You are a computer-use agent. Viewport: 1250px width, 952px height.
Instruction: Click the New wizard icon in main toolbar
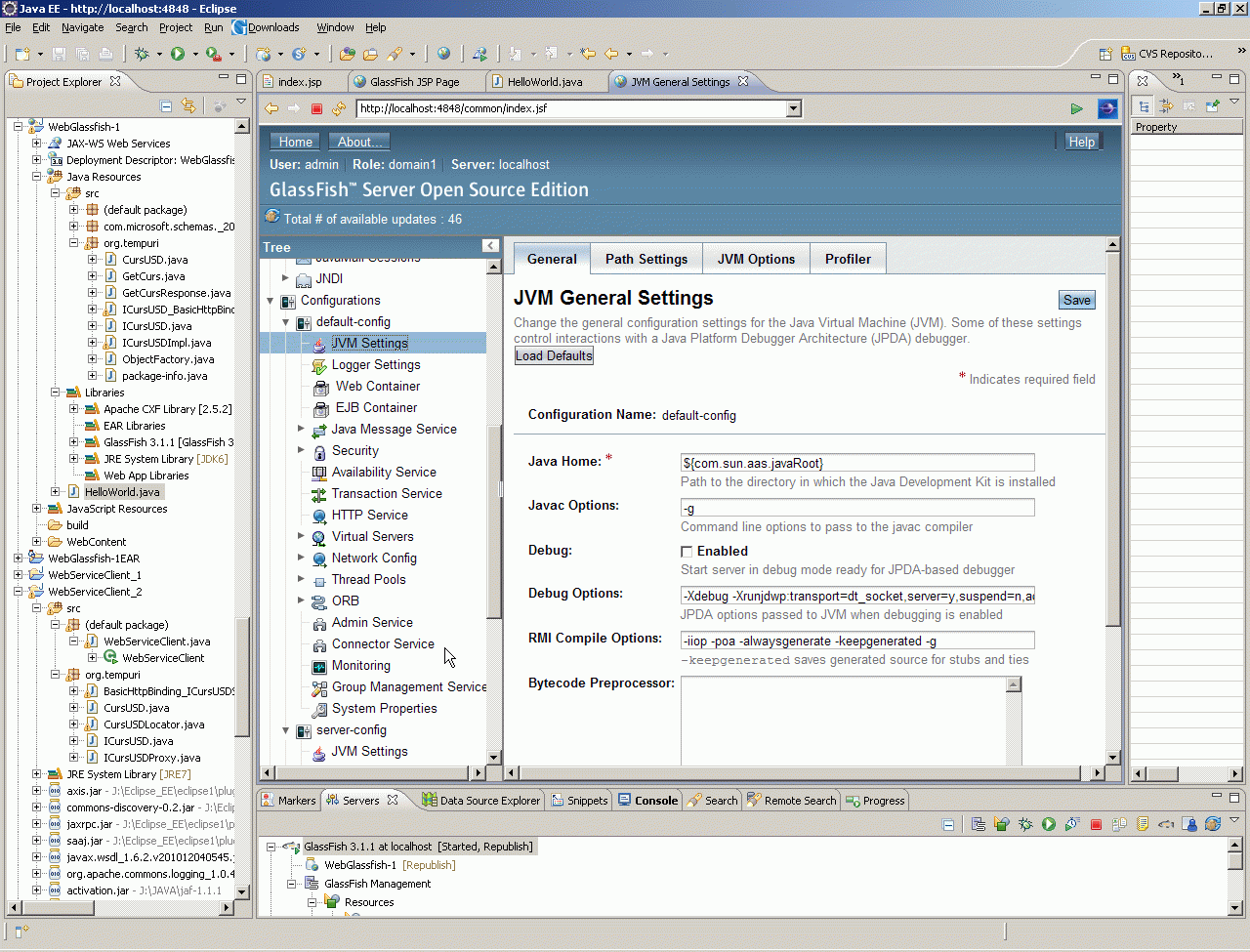point(22,54)
